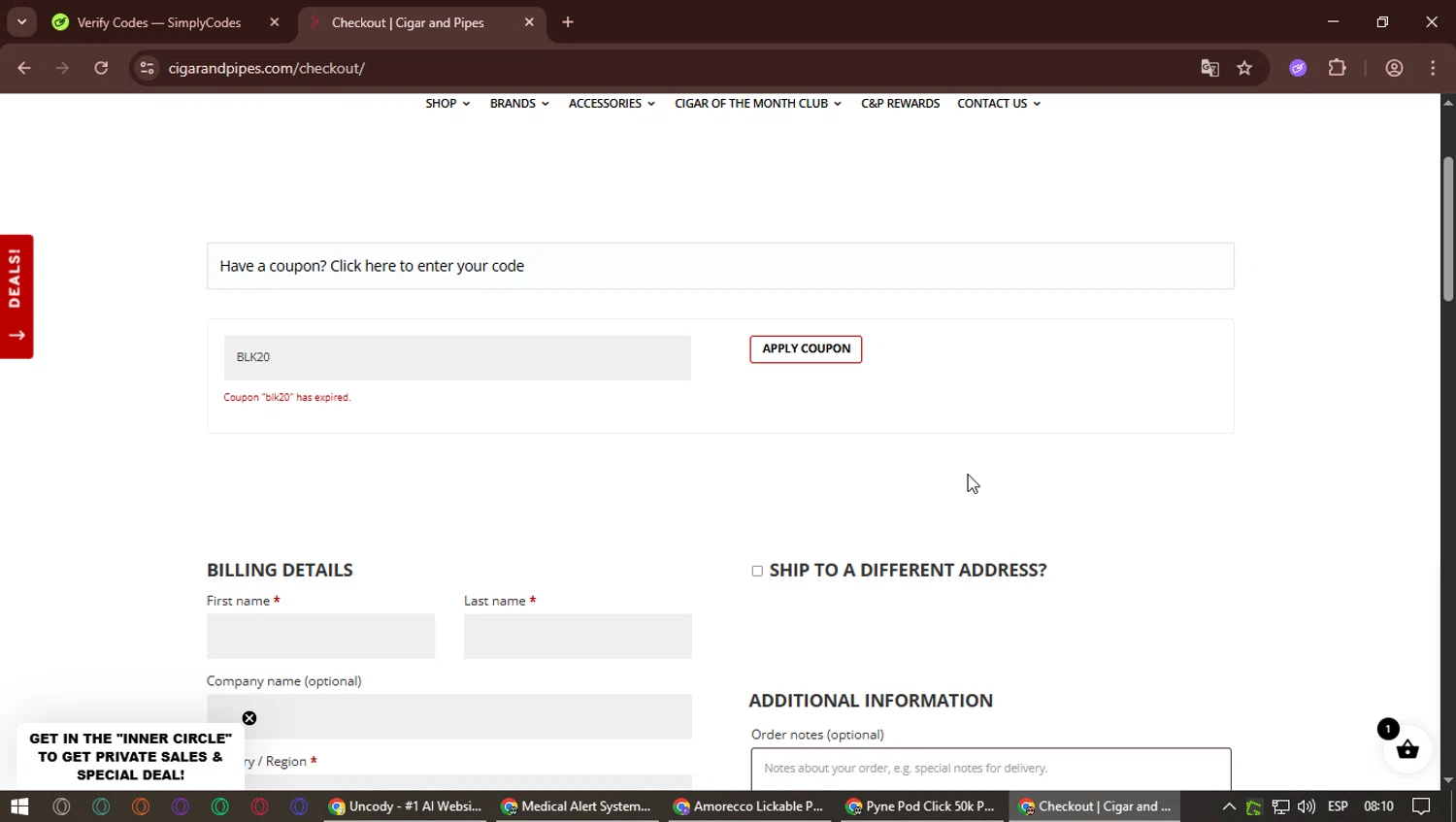Click the ESP language indicator
Image resolution: width=1456 pixels, height=822 pixels.
pos(1338,806)
